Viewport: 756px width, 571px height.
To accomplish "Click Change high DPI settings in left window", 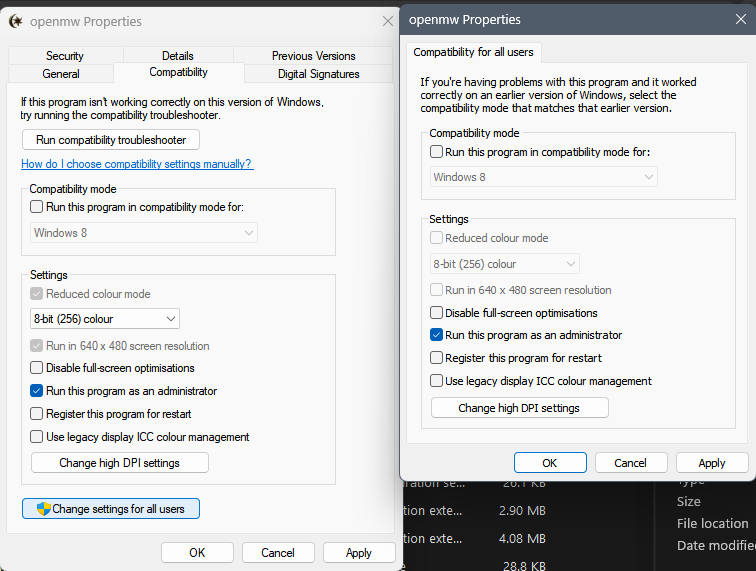I will (x=120, y=463).
